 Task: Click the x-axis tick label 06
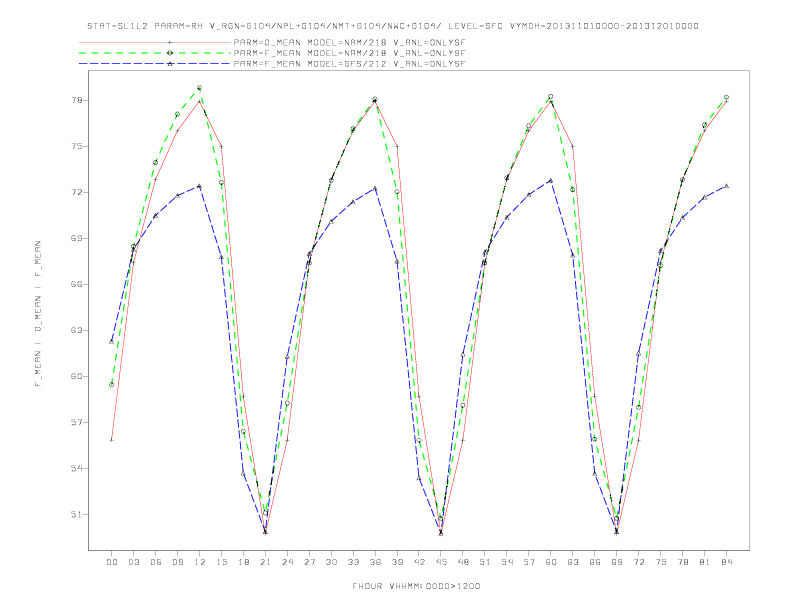(156, 562)
